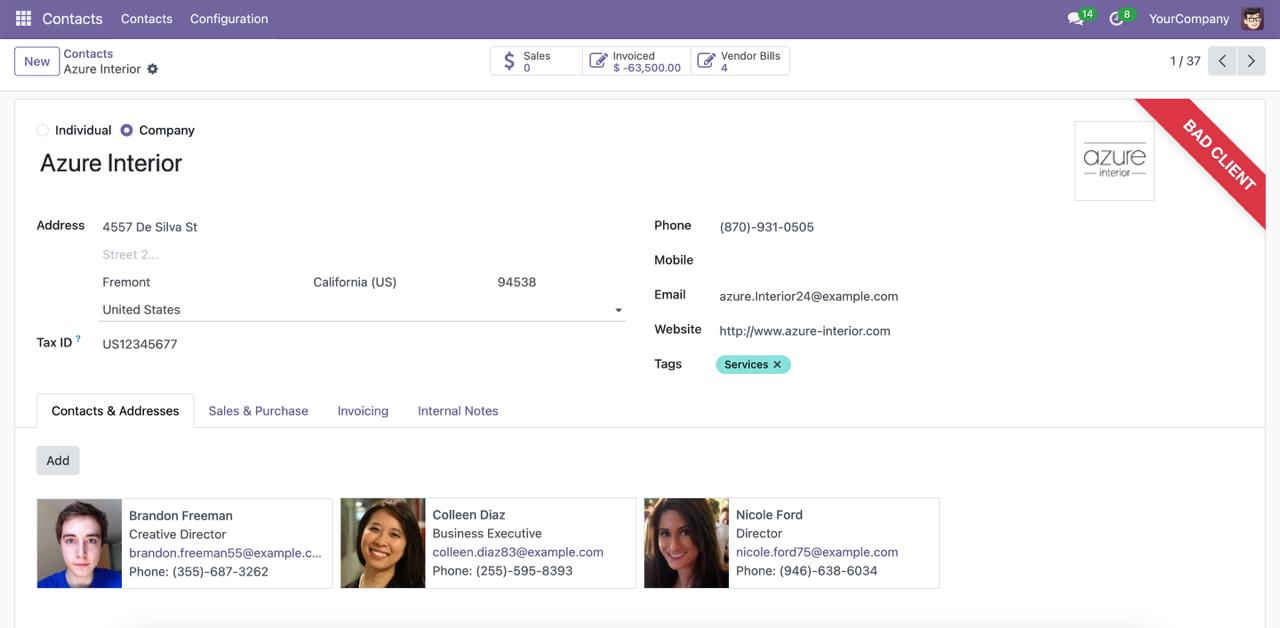Click the Services tag

pyautogui.click(x=746, y=365)
